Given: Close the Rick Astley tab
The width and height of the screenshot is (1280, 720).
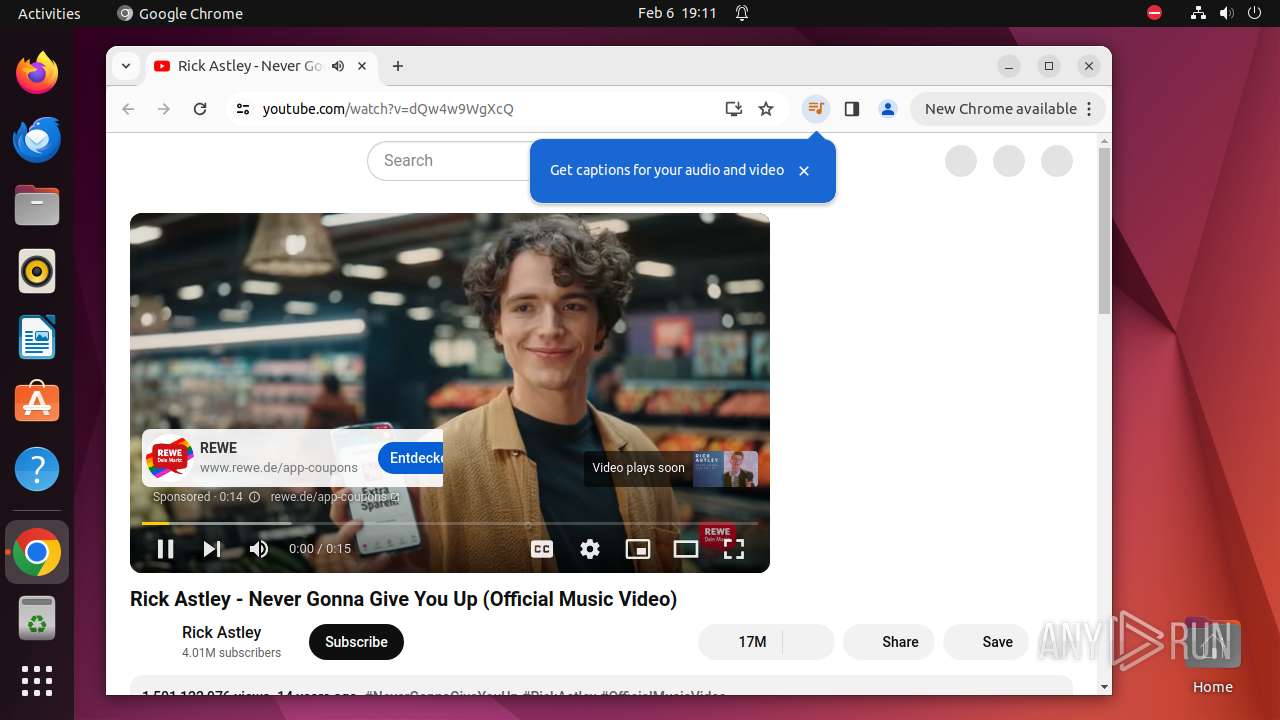Looking at the screenshot, I should point(362,66).
